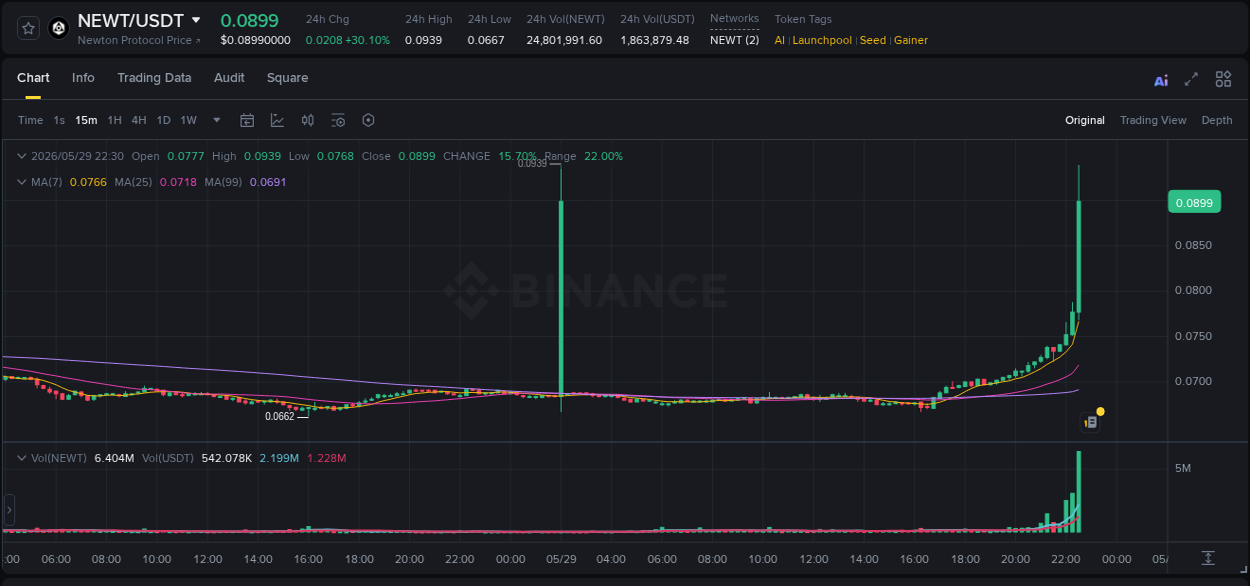This screenshot has width=1250, height=586.
Task: Click the Range 22.00% legend value
Action: pos(603,156)
